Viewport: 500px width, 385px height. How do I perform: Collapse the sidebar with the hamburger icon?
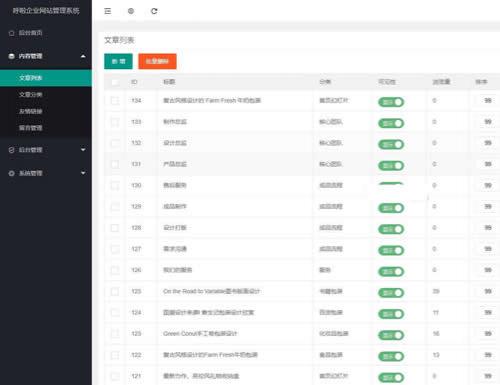point(108,11)
